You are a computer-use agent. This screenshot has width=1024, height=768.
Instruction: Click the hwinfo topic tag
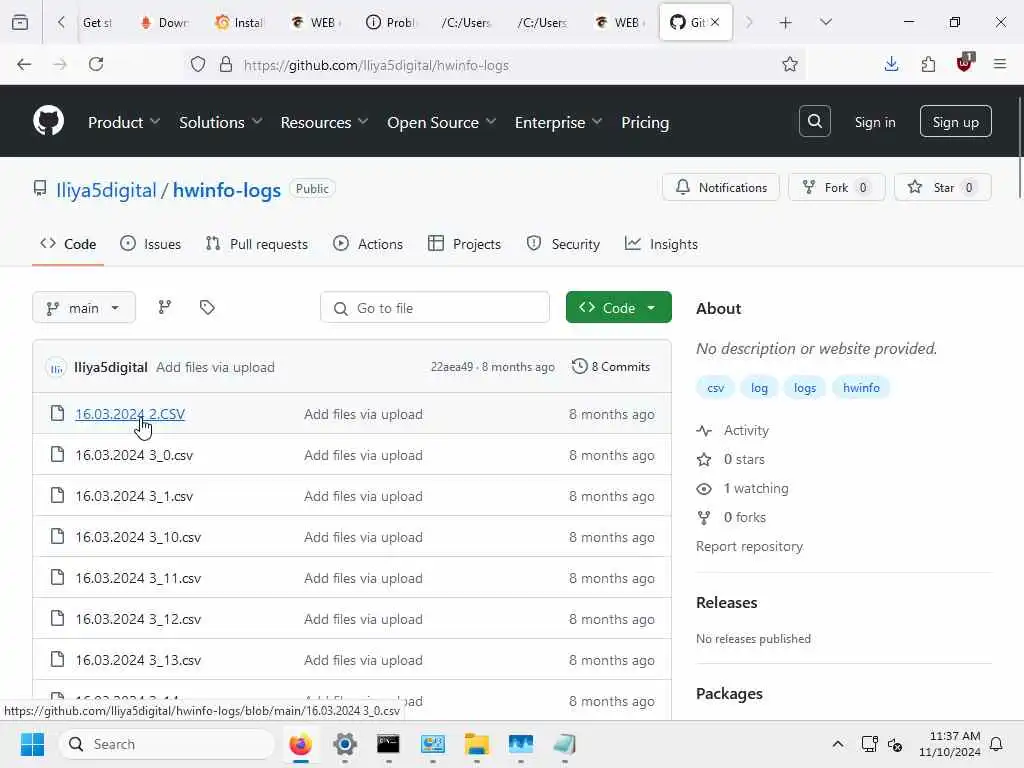point(861,388)
